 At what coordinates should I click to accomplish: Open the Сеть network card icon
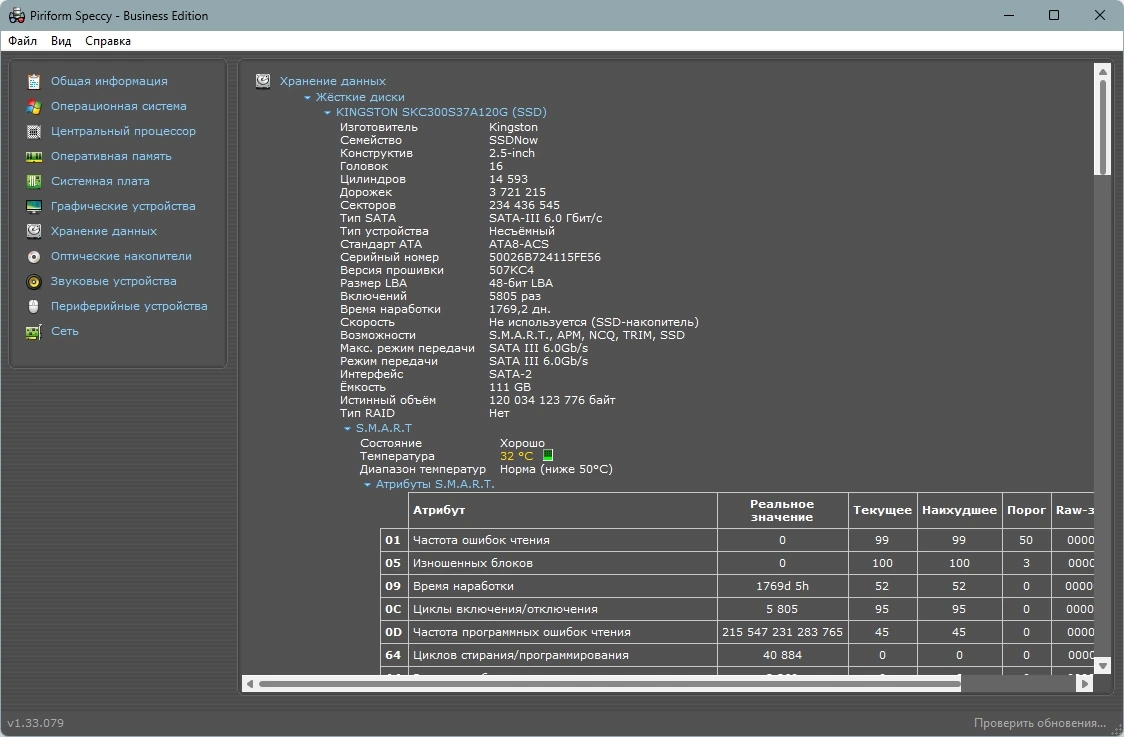(34, 332)
